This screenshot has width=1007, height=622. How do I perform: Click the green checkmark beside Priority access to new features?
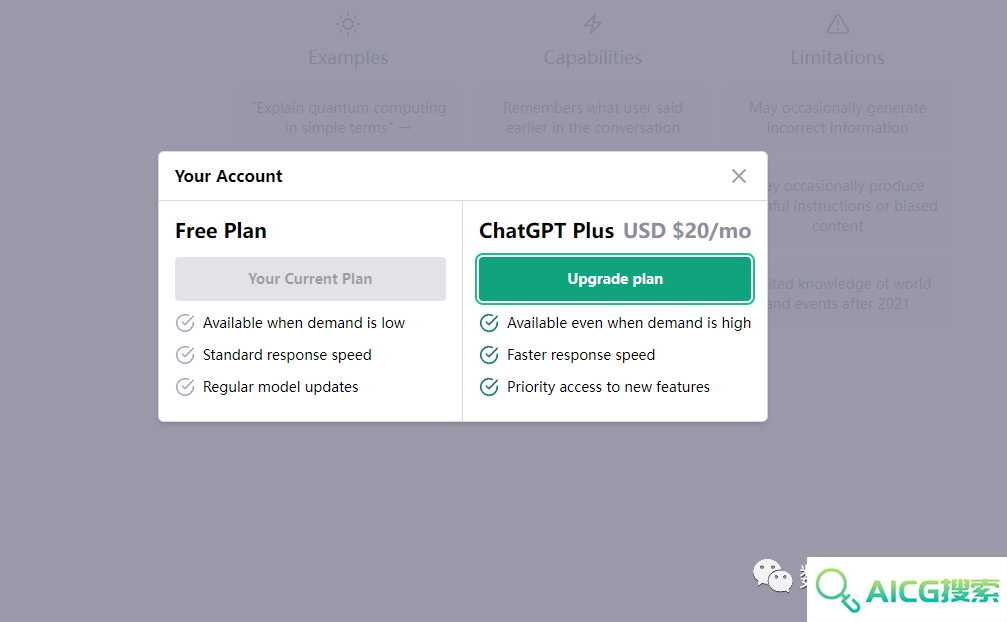click(489, 387)
